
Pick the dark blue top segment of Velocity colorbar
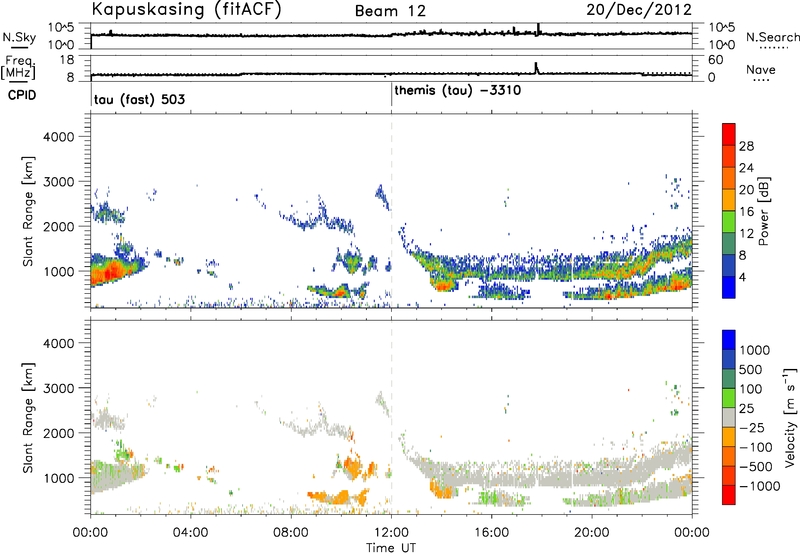tap(729, 340)
